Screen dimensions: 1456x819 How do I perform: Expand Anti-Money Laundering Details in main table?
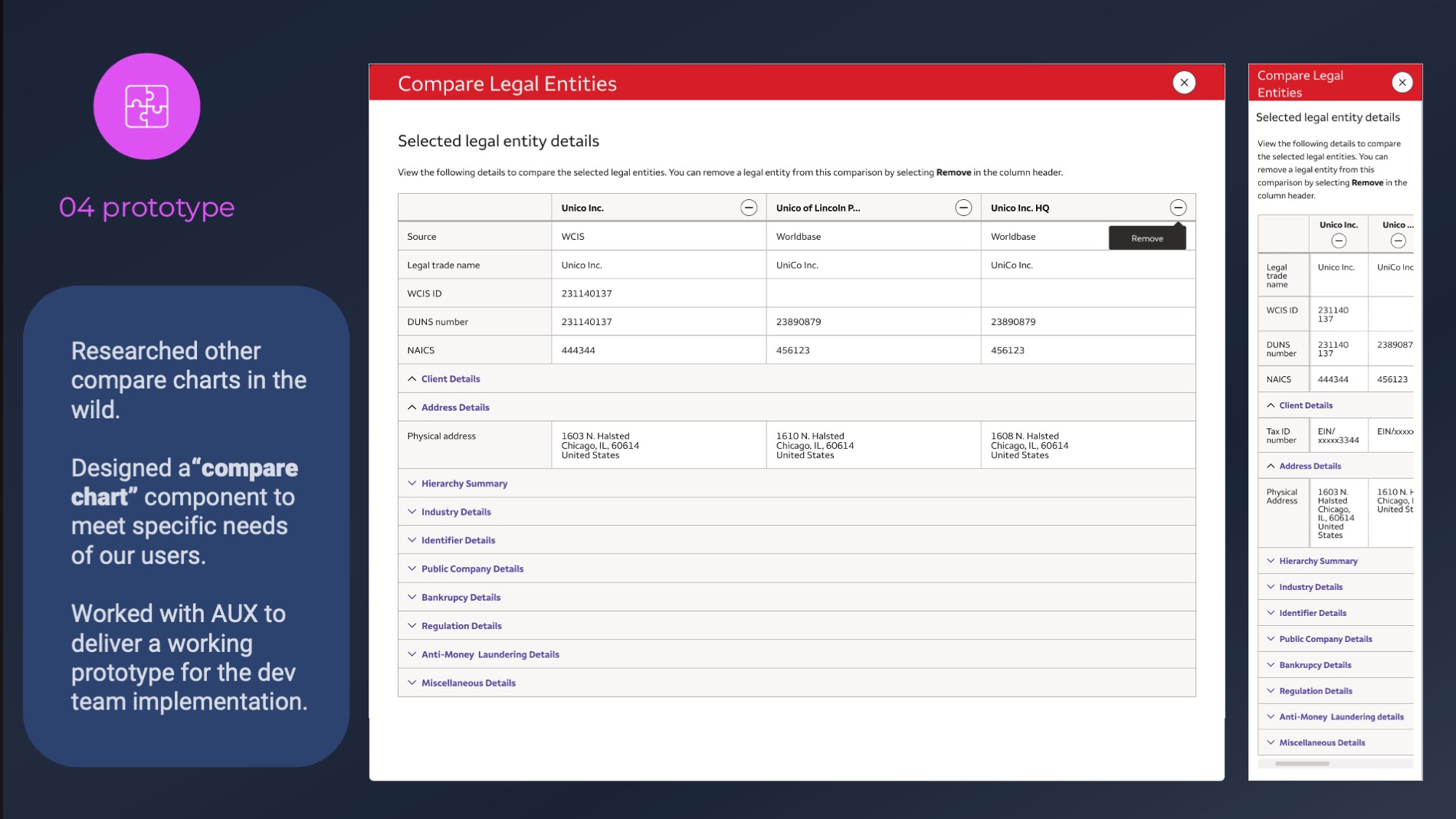tap(490, 654)
